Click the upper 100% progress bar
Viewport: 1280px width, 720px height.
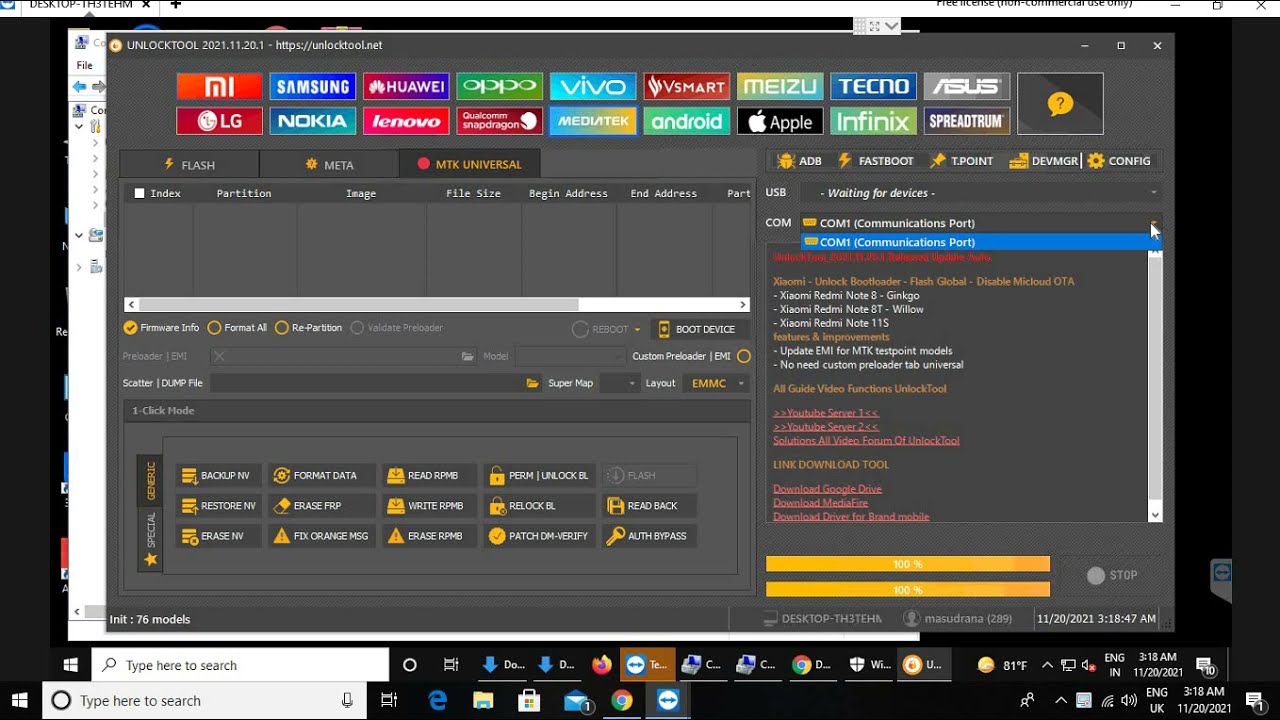coord(908,565)
